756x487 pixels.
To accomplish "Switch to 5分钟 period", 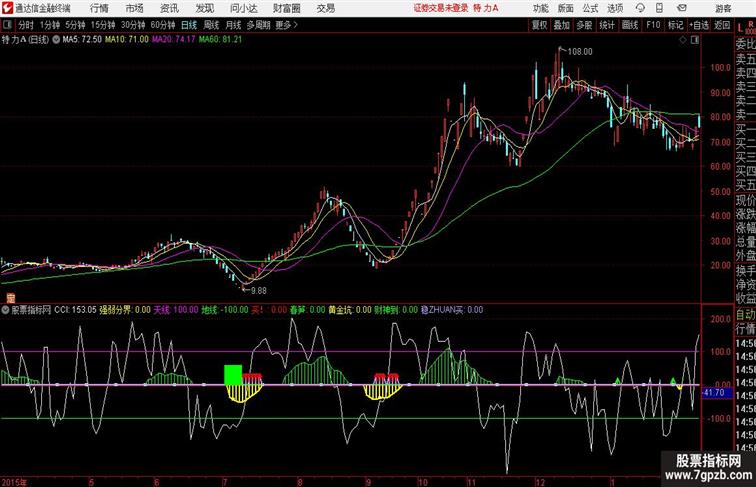I will [75, 25].
